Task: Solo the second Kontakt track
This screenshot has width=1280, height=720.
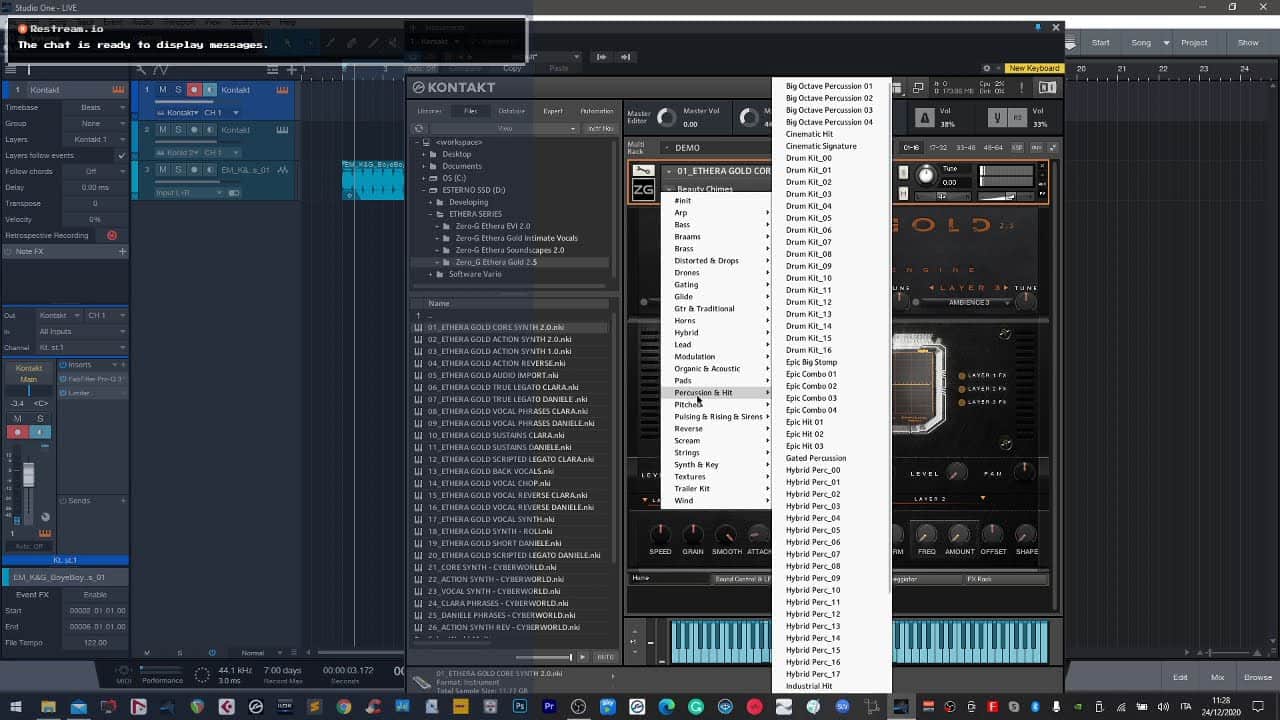Action: (x=179, y=130)
